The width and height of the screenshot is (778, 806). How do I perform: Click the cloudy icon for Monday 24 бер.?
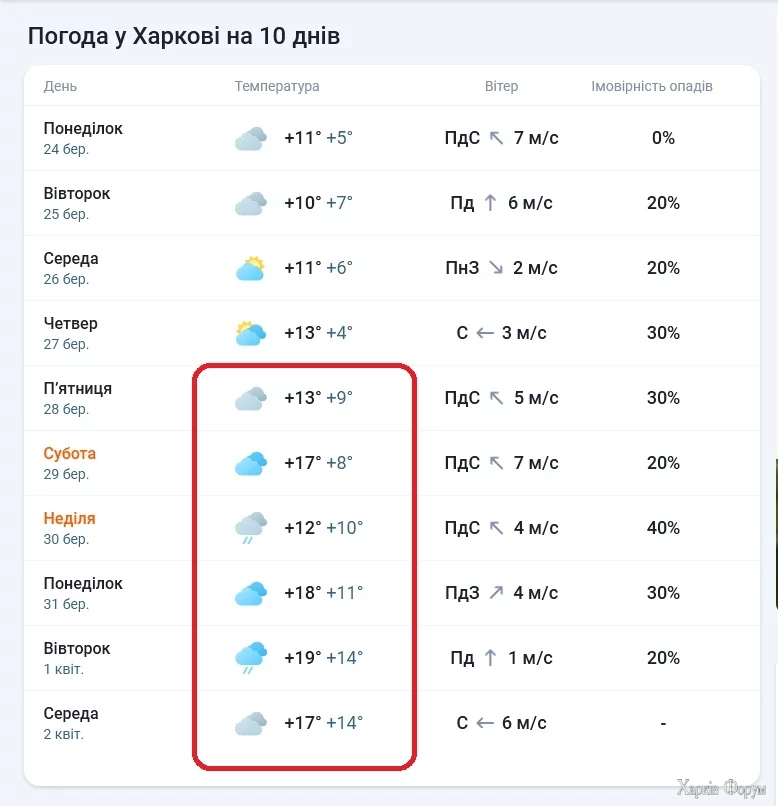point(250,138)
